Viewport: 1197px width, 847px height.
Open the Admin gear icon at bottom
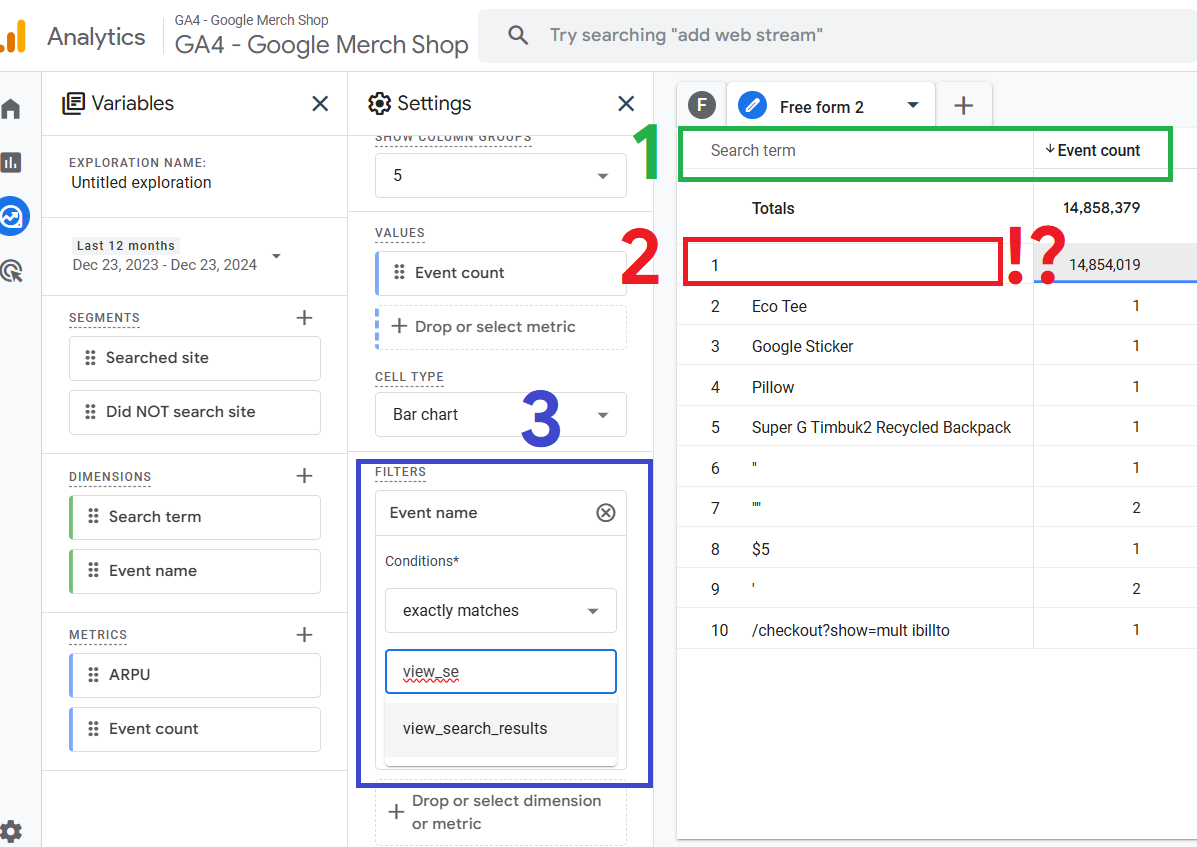[11, 831]
